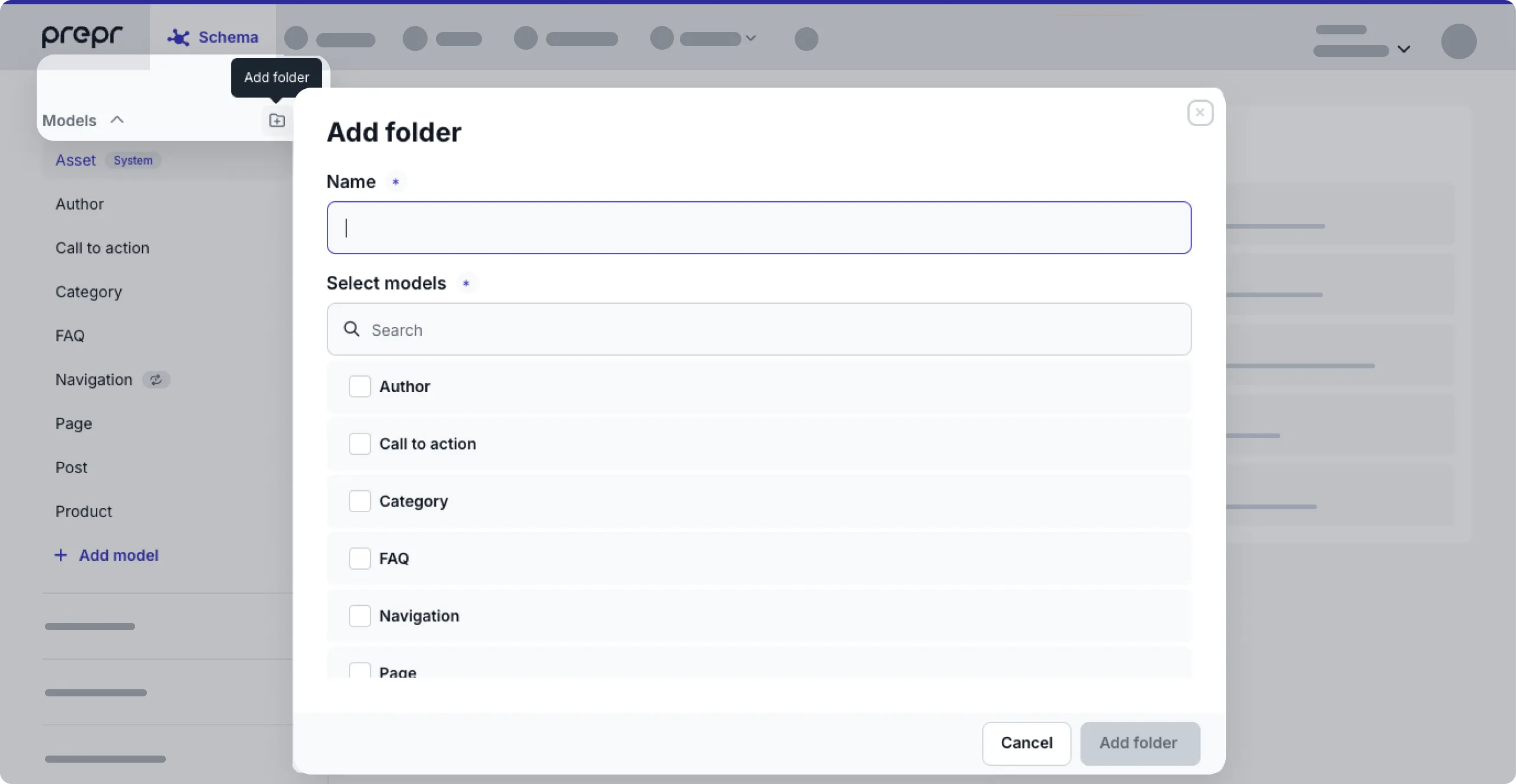This screenshot has height=784, width=1516.
Task: Click the search magnifier in Select models
Action: [x=351, y=330]
